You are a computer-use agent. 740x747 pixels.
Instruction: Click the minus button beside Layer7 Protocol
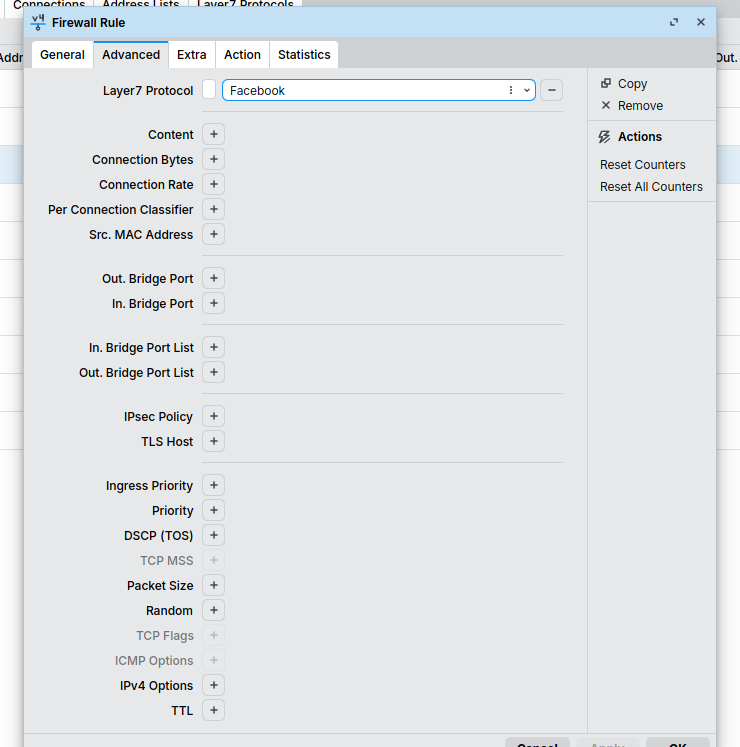pyautogui.click(x=551, y=90)
